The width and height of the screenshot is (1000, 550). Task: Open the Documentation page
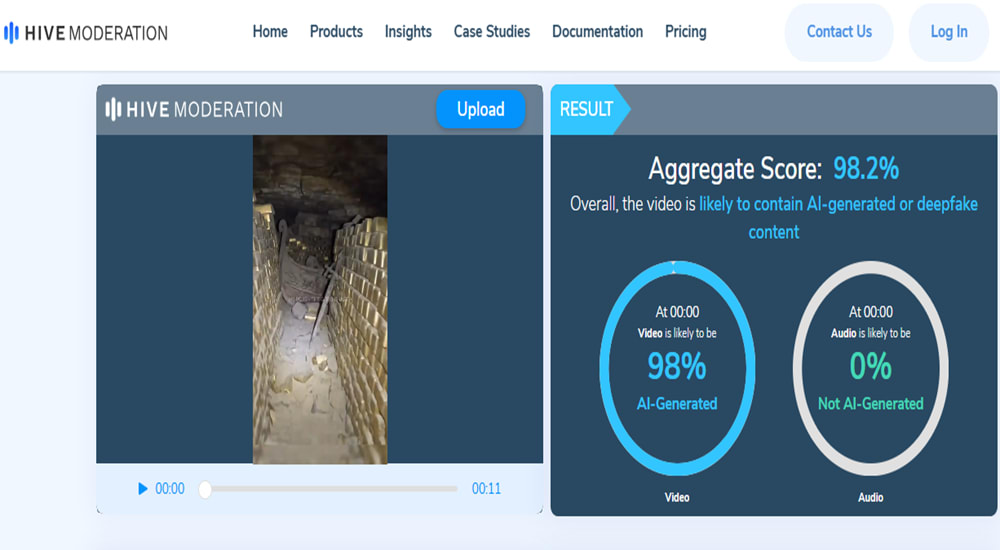coord(597,32)
